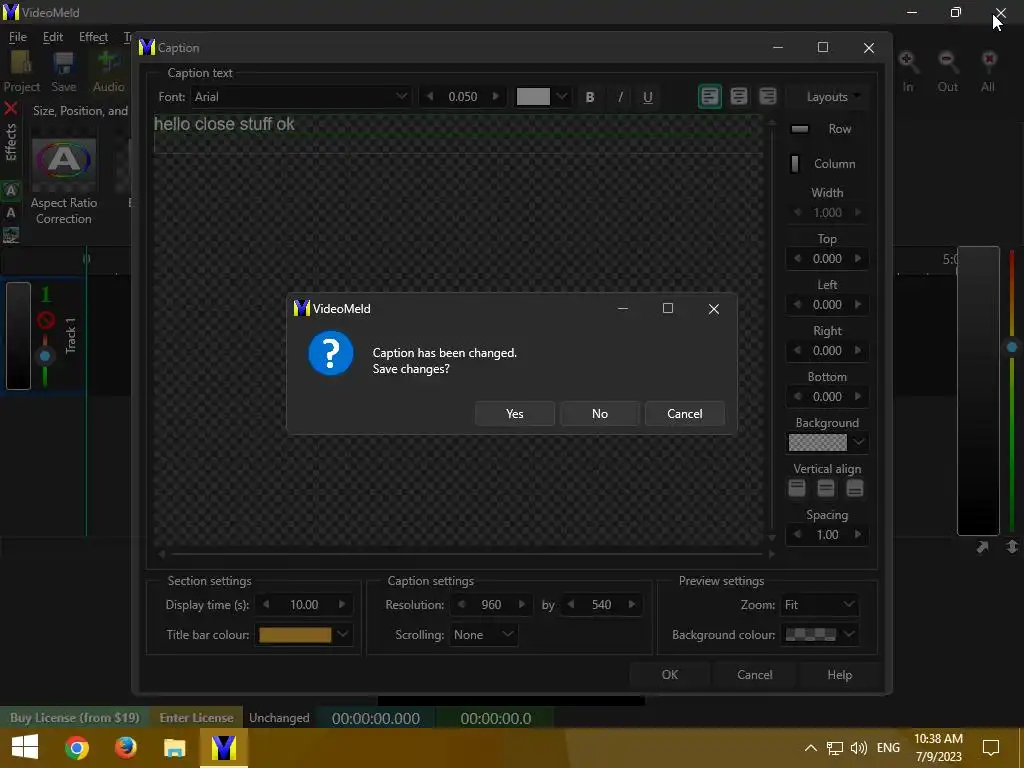Click the Save toolbar icon
The width and height of the screenshot is (1024, 768).
point(63,72)
